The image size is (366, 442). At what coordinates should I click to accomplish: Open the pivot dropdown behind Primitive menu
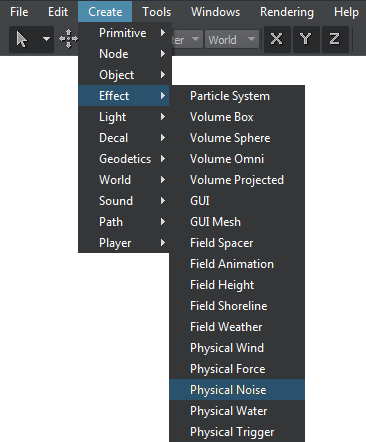pos(187,40)
